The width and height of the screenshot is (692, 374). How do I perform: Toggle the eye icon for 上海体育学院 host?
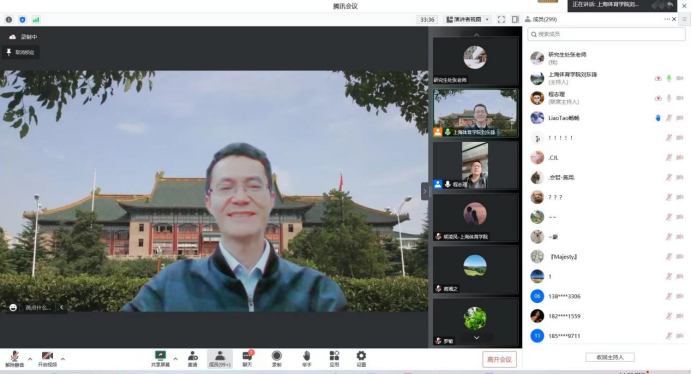click(658, 78)
